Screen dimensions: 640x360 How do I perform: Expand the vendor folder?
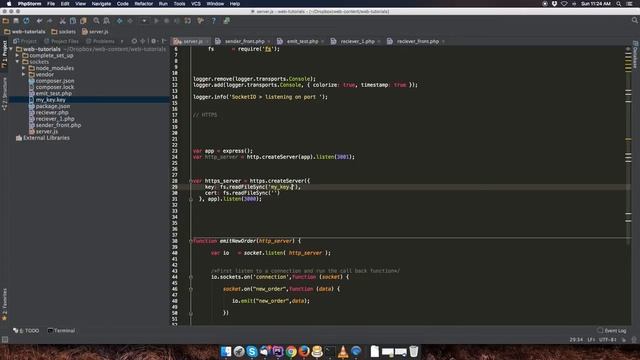click(x=24, y=75)
